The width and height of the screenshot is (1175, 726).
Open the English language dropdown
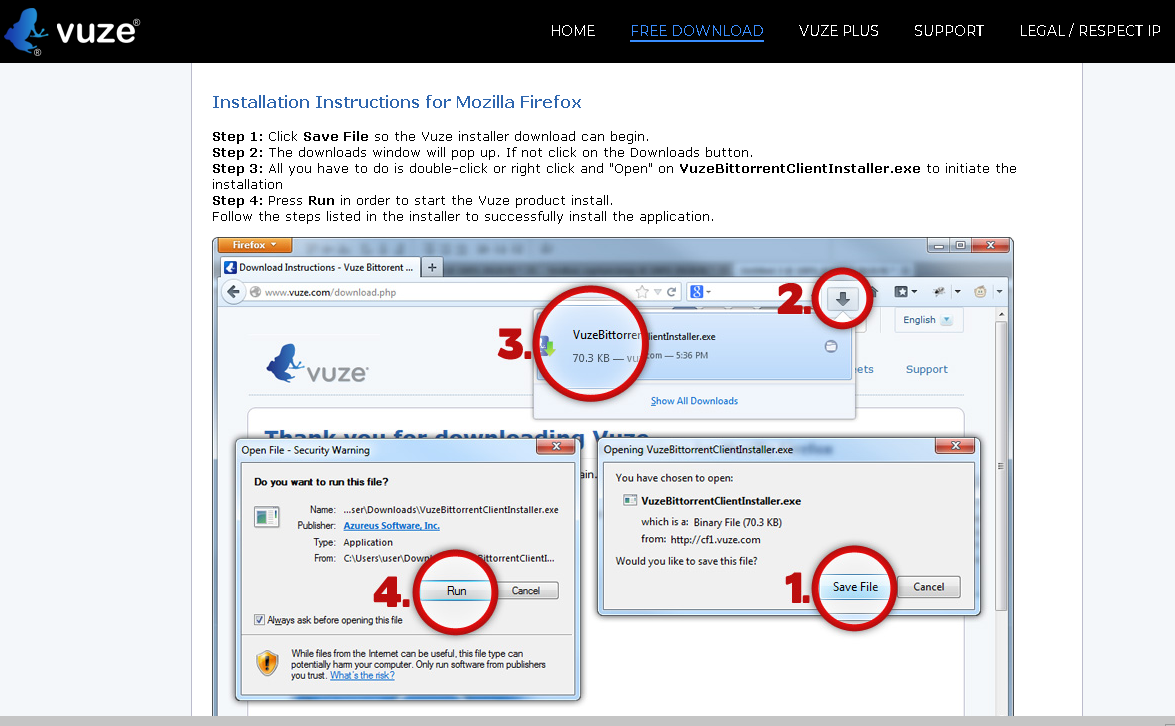click(928, 320)
